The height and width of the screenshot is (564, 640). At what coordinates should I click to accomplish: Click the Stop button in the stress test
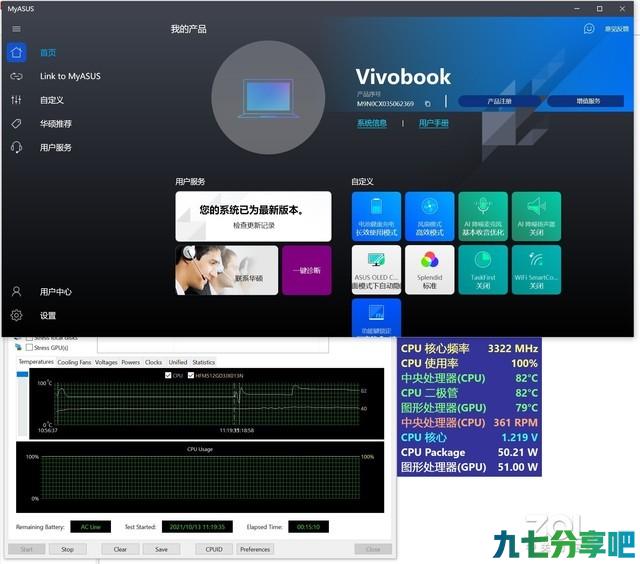pos(67,549)
